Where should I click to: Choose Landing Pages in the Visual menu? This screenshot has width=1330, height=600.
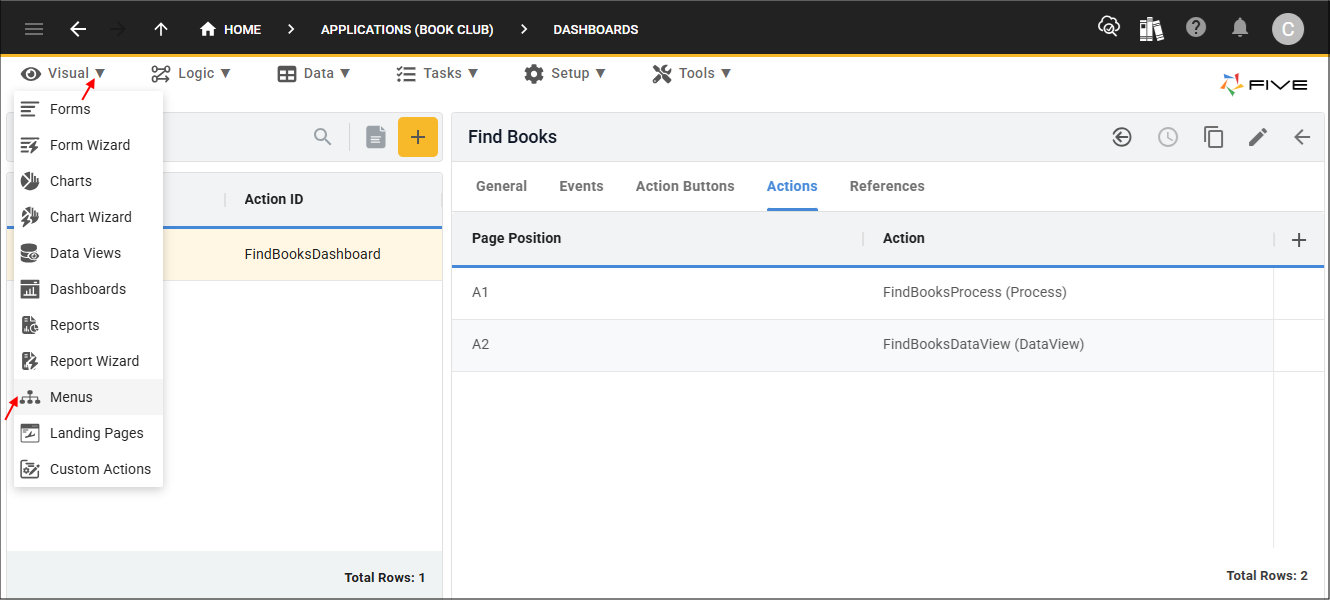96,433
